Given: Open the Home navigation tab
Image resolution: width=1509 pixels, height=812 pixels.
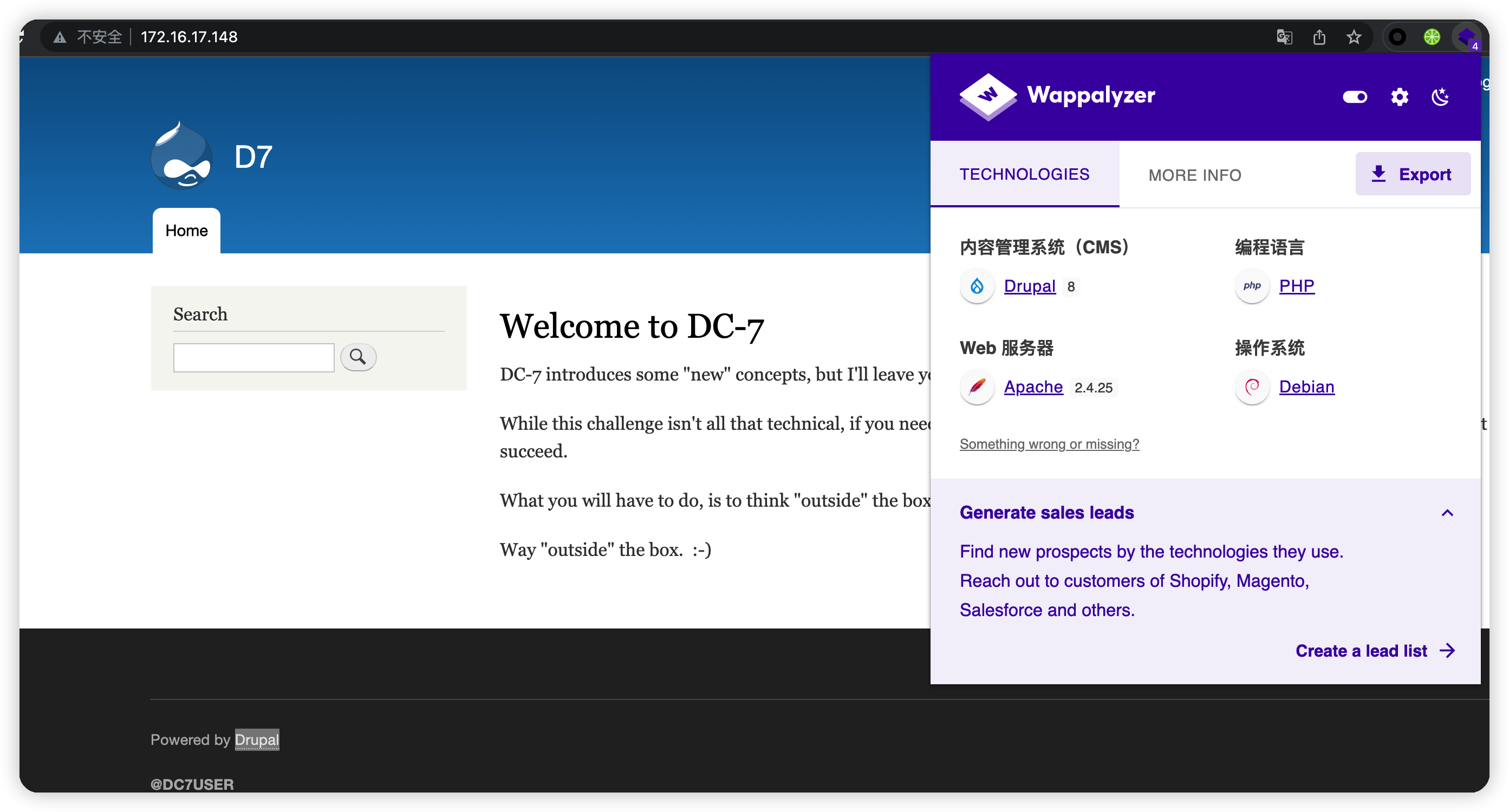Looking at the screenshot, I should [186, 231].
